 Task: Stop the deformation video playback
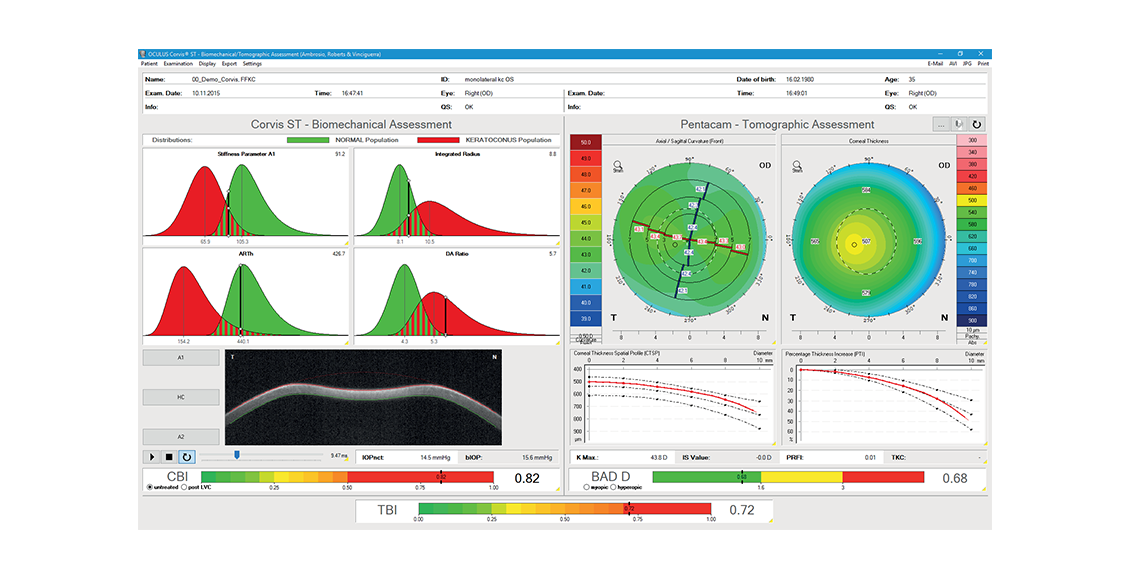pyautogui.click(x=169, y=457)
